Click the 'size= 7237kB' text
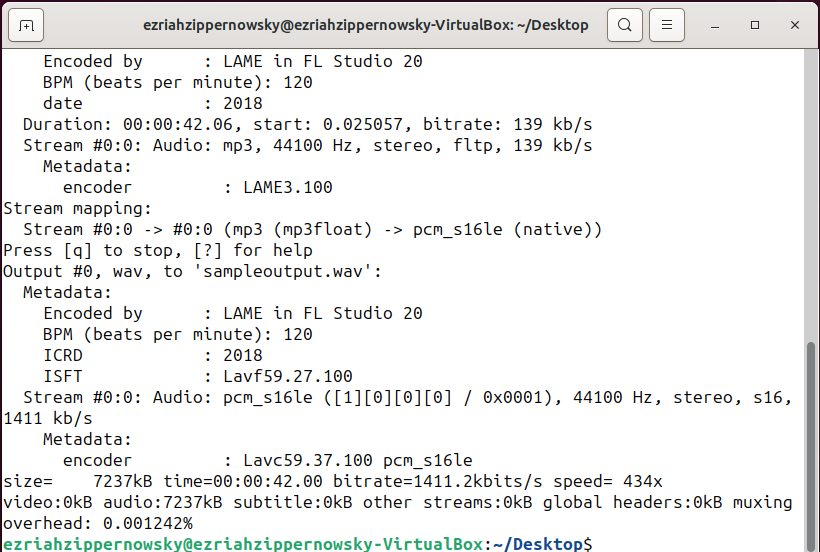 click(78, 481)
